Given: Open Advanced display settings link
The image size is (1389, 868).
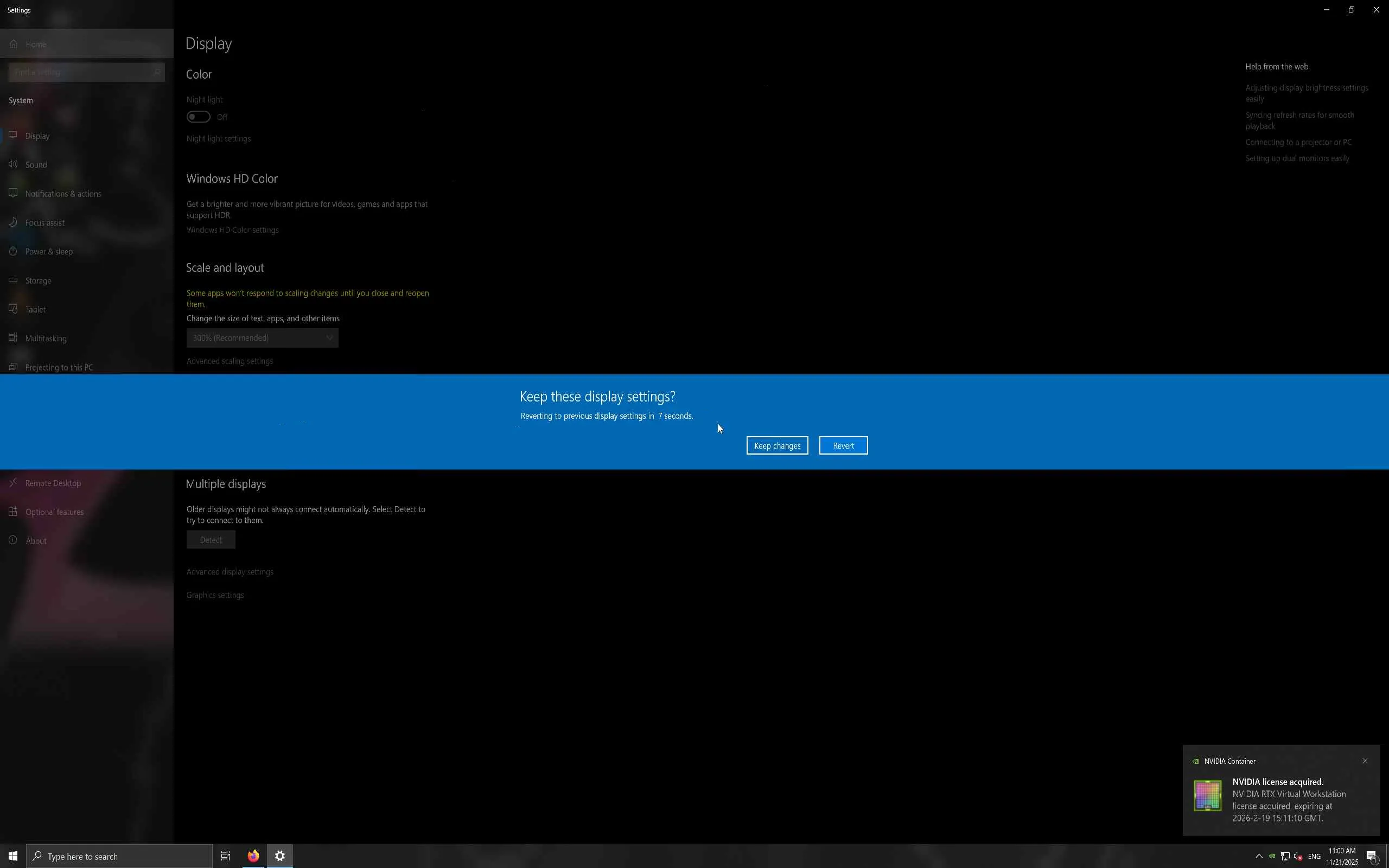Looking at the screenshot, I should point(230,572).
